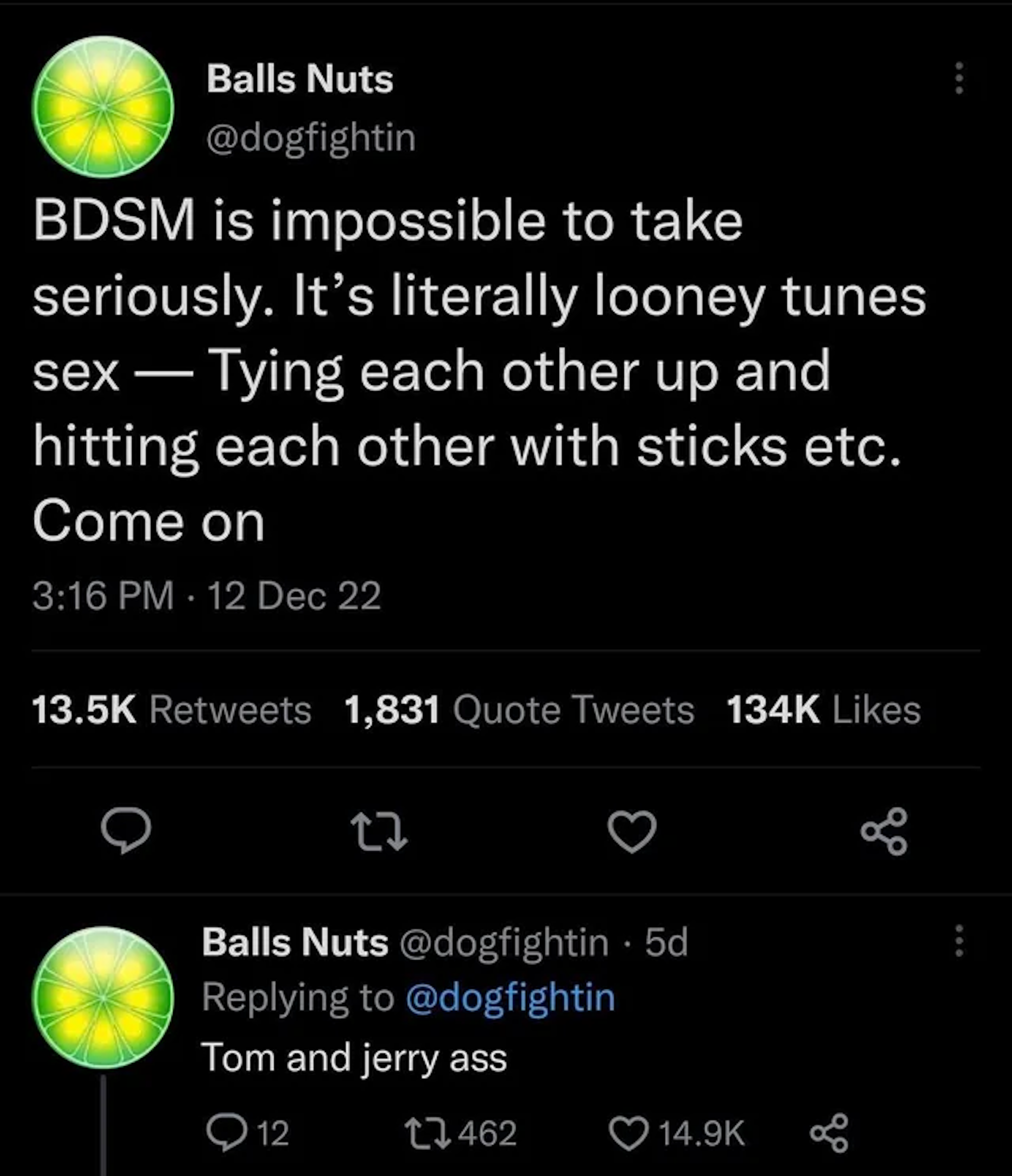Open the reply author's lime profile picture
Viewport: 1012px width, 1176px height.
click(x=103, y=997)
